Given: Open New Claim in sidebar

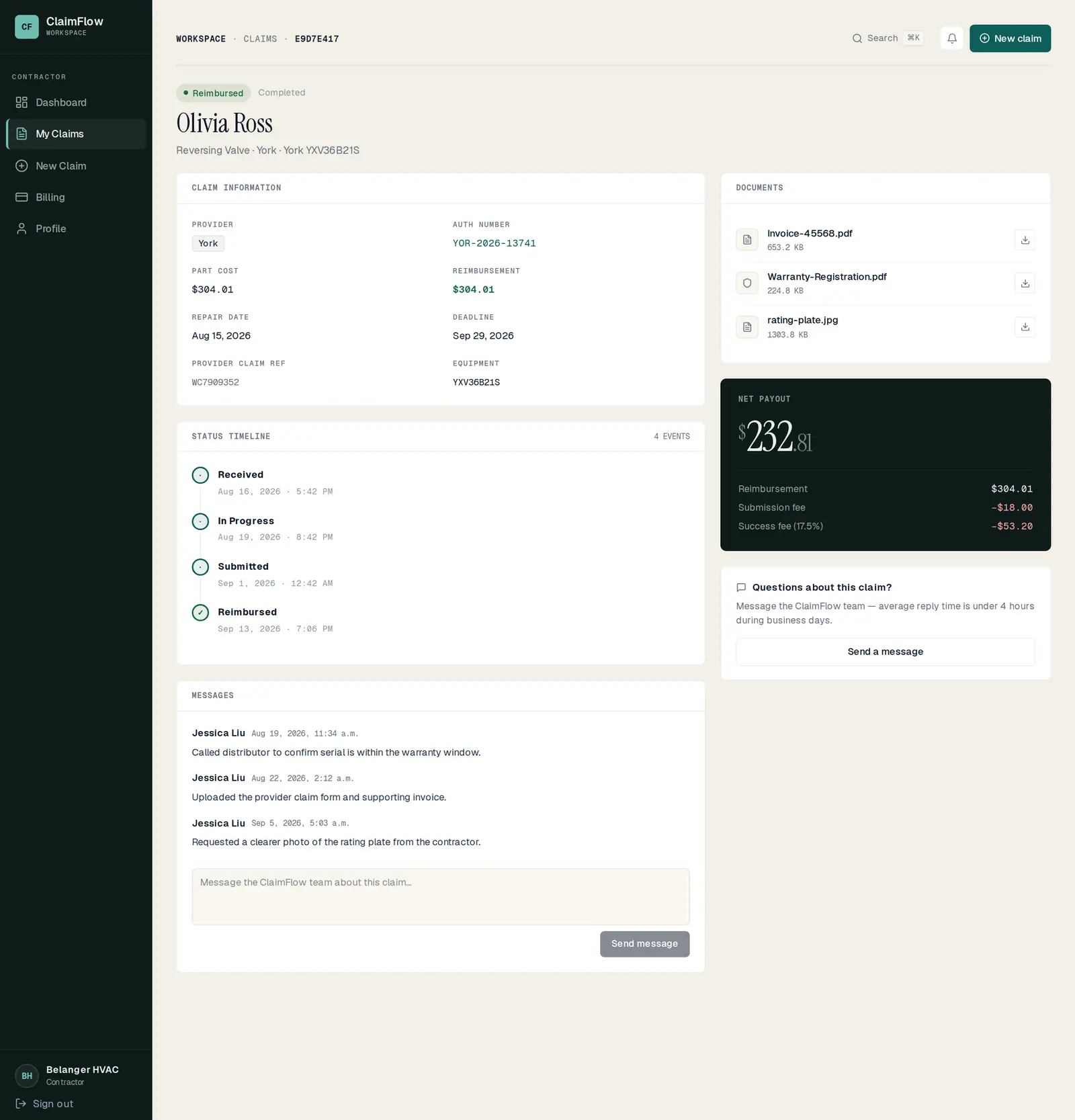Looking at the screenshot, I should [x=76, y=166].
